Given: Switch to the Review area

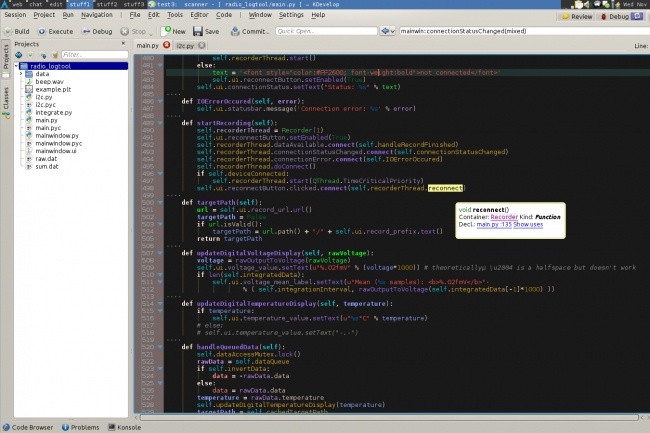Looking at the screenshot, I should point(577,17).
